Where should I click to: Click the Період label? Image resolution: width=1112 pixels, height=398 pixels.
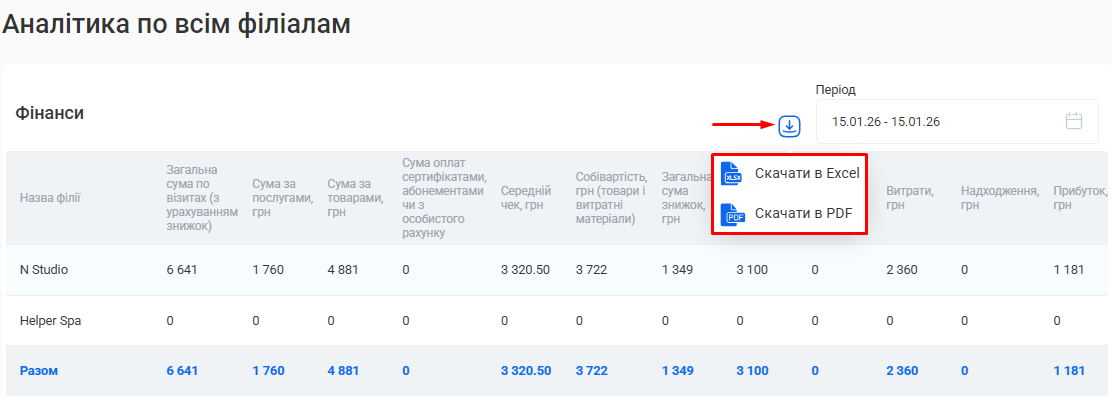click(x=836, y=90)
